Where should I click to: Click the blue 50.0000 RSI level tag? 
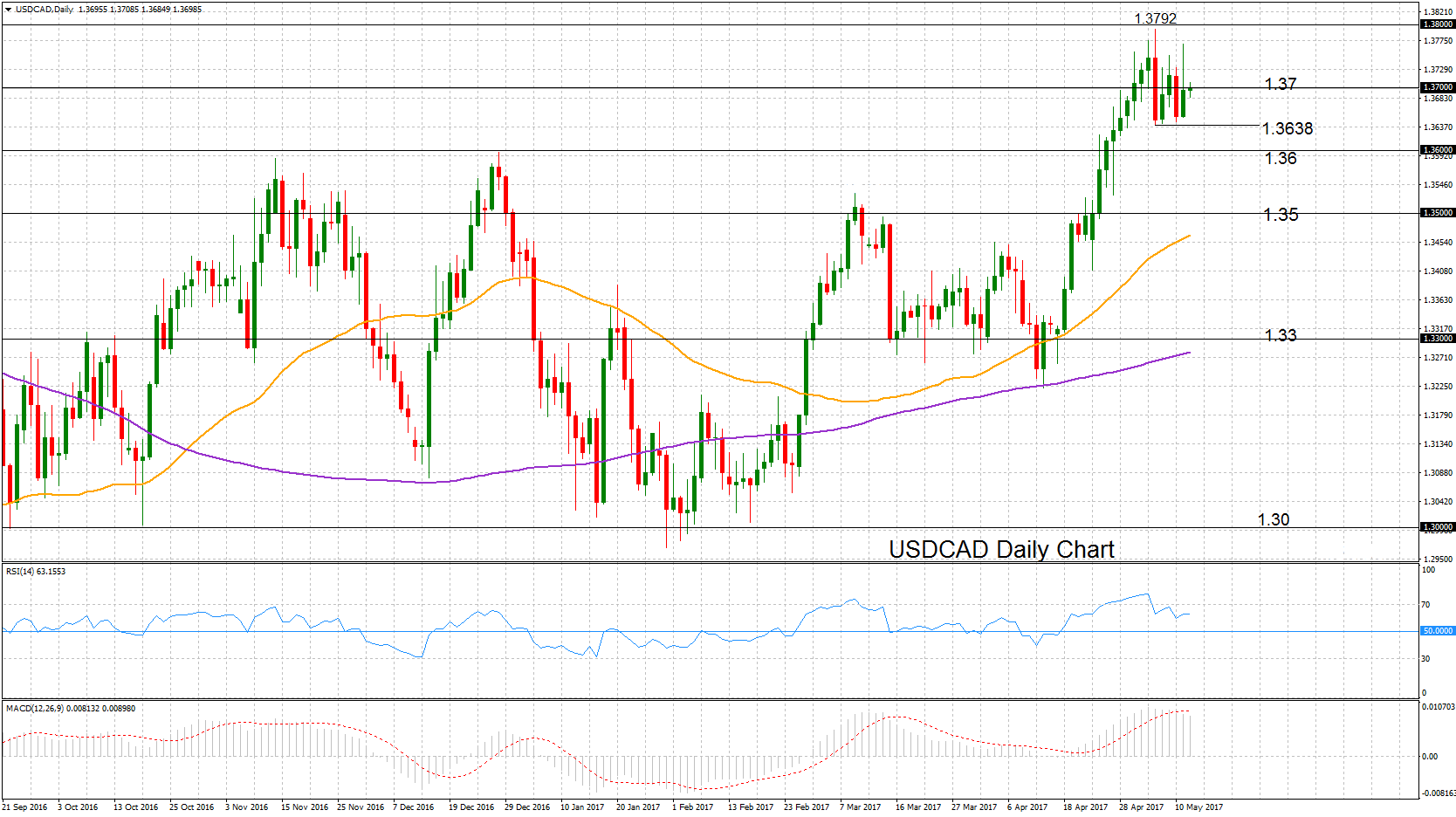(1438, 630)
